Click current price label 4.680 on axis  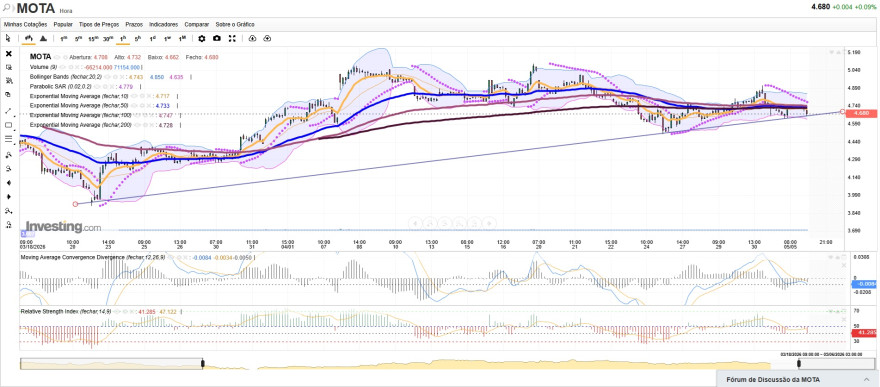pyautogui.click(x=860, y=113)
